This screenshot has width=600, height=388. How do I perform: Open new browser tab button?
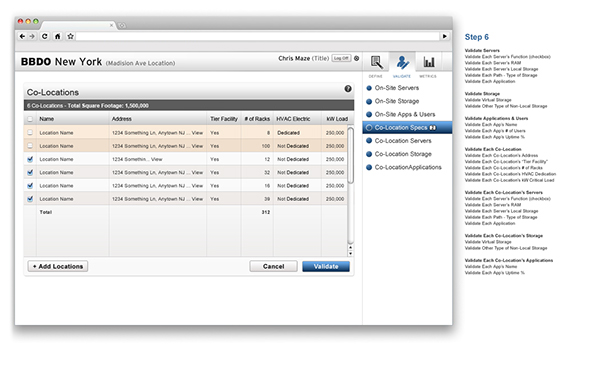coord(122,25)
